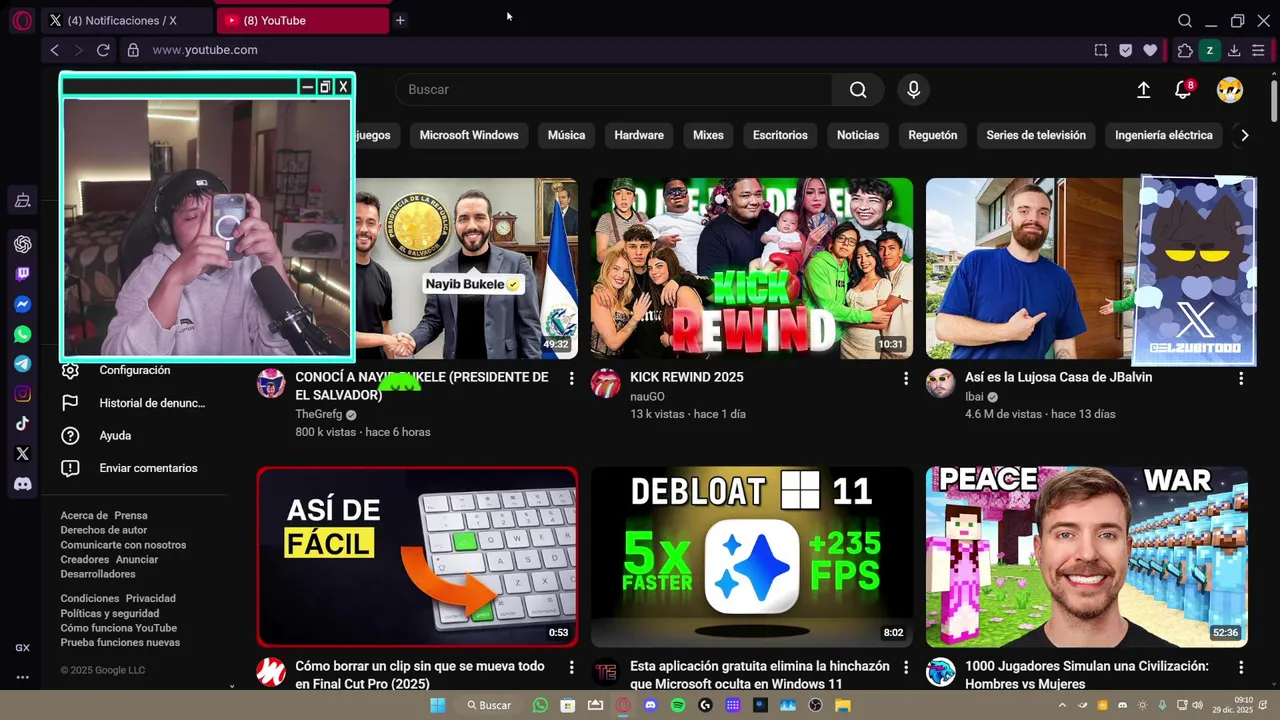Open options for the KICK REWIND 2025 video

[906, 378]
